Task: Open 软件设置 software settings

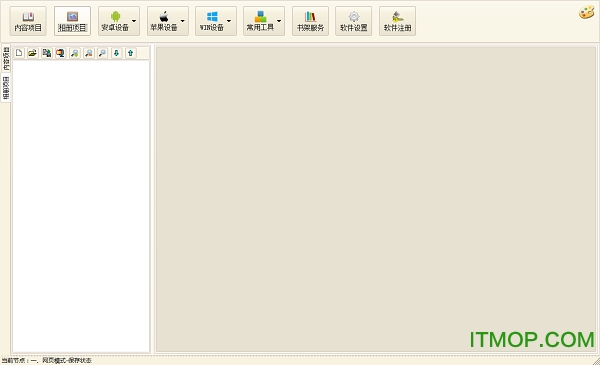Action: (x=354, y=21)
